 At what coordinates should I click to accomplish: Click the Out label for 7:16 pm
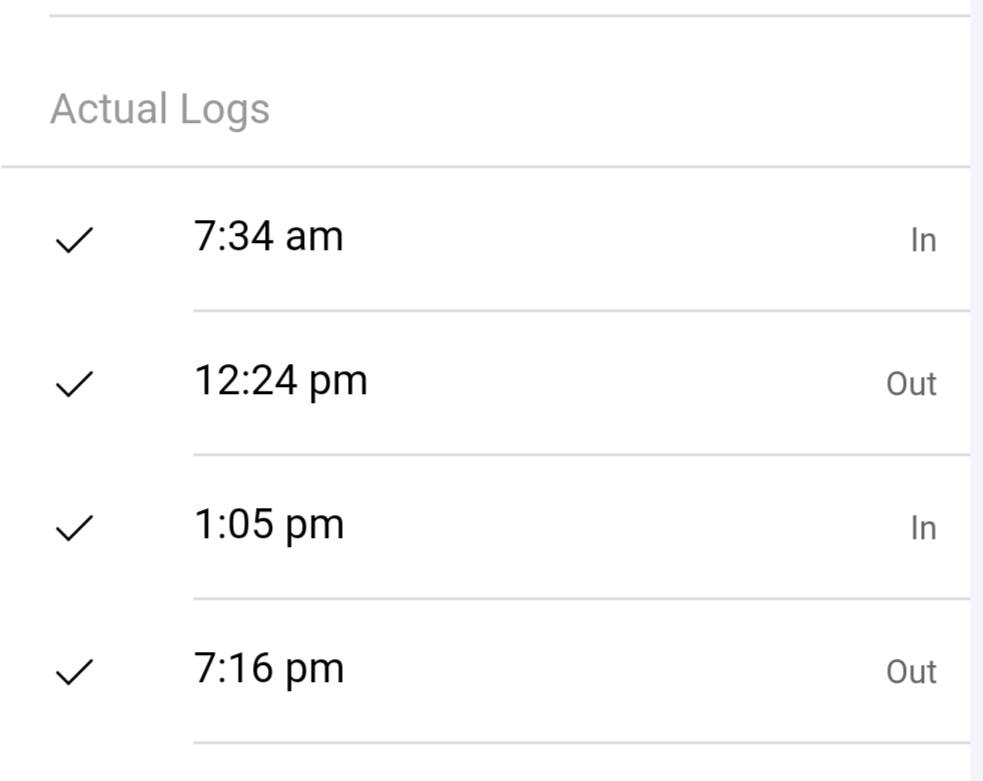pyautogui.click(x=911, y=673)
